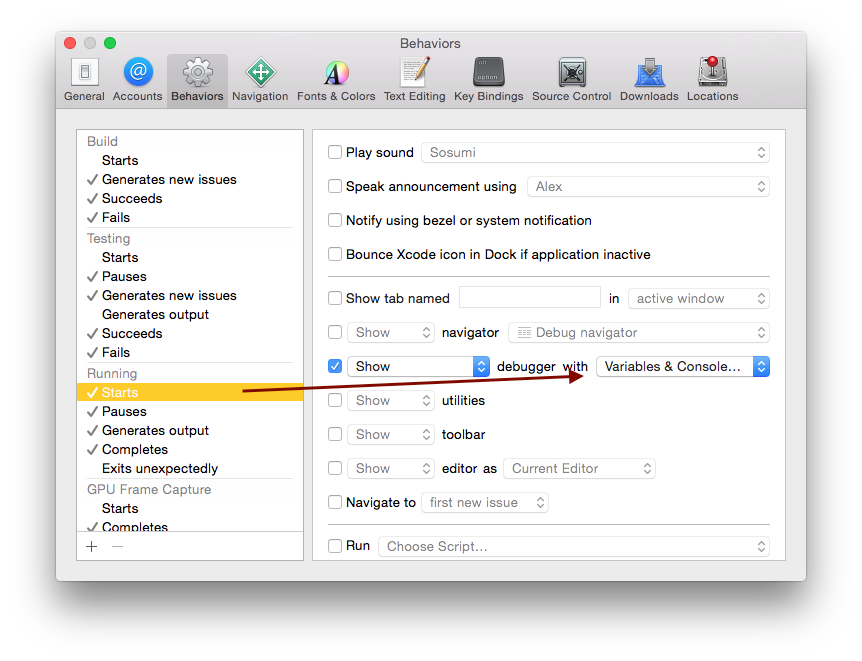Select Running Generates output
The width and height of the screenshot is (862, 661).
click(x=190, y=431)
